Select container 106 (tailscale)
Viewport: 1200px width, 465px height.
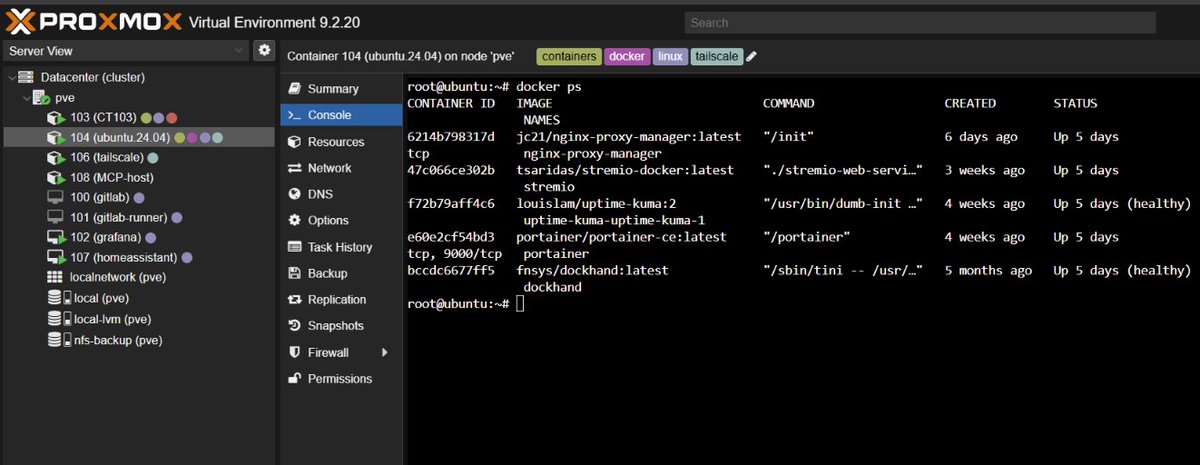click(x=138, y=158)
